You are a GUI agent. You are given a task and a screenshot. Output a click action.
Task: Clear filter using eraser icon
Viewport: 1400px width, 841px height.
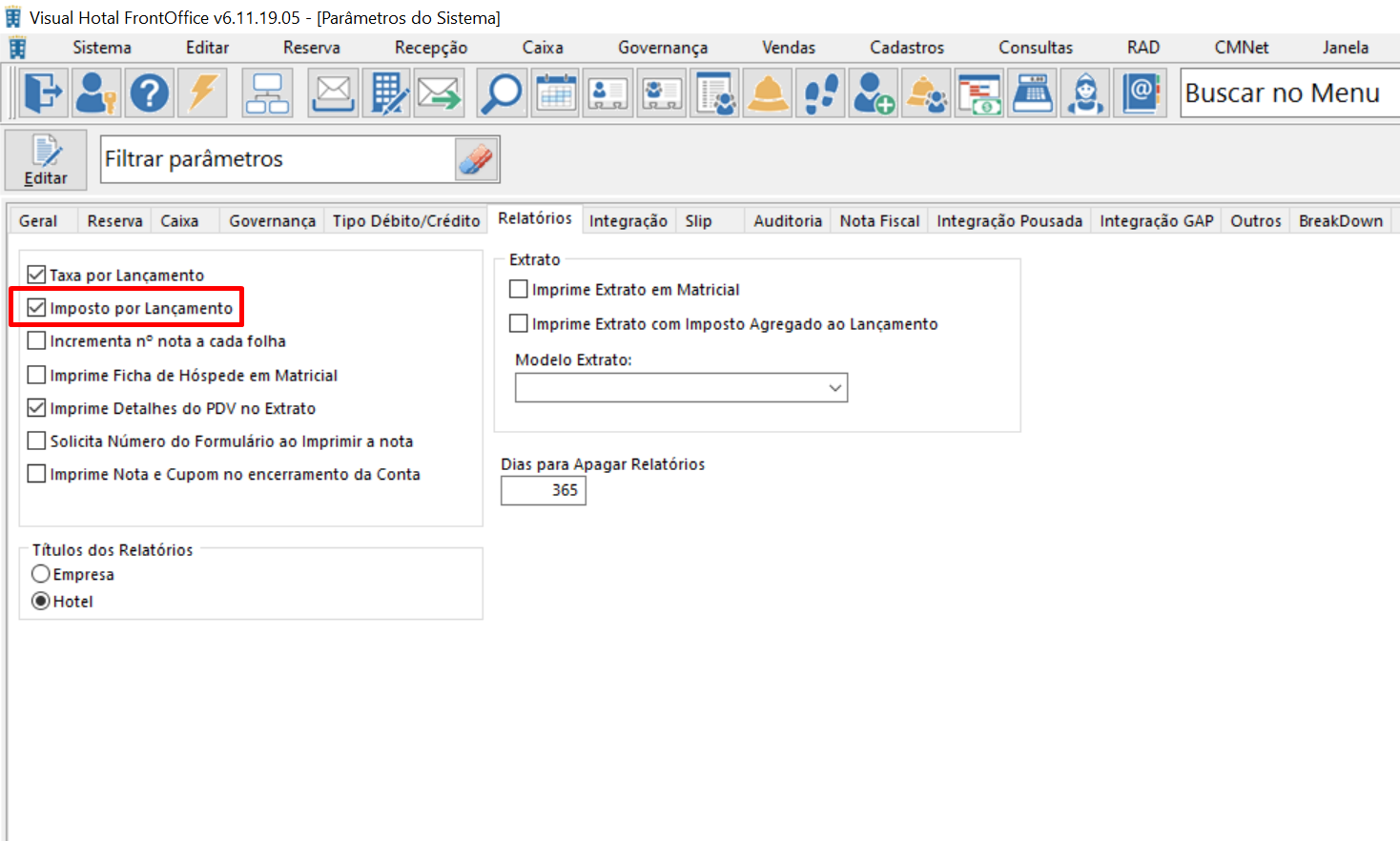pos(476,159)
